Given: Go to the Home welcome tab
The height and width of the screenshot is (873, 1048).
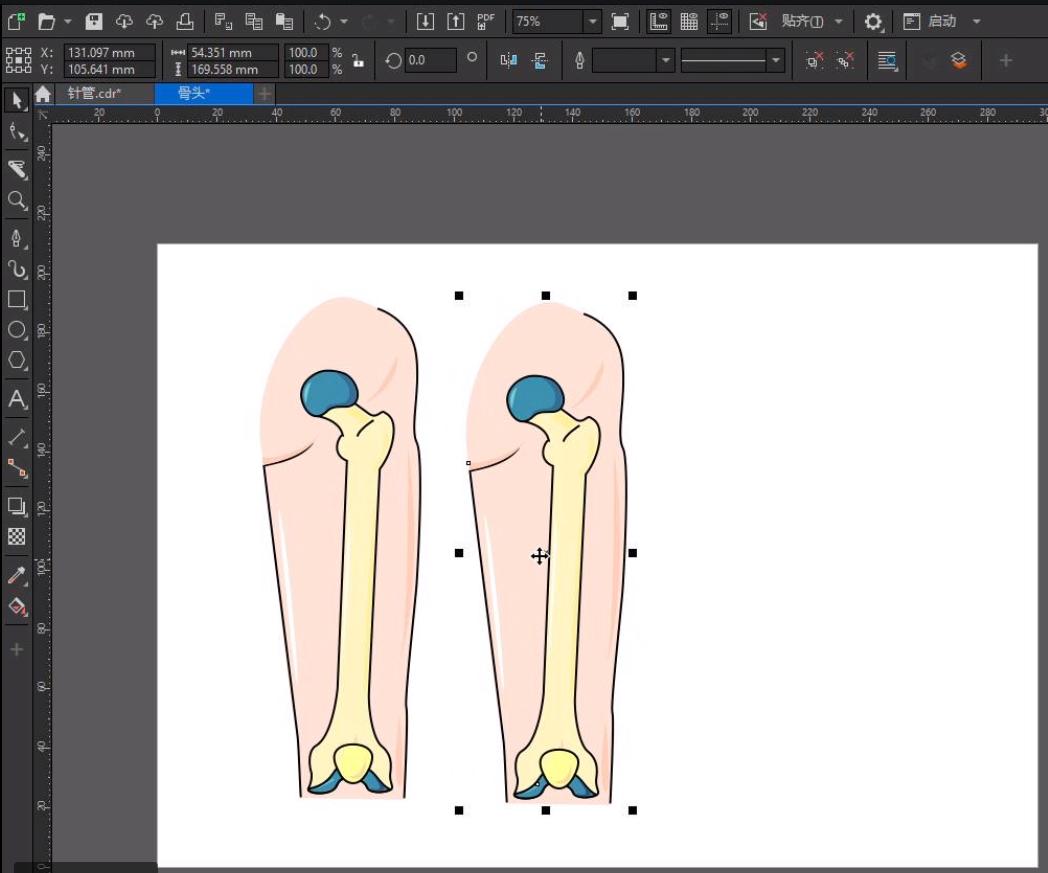Looking at the screenshot, I should click(43, 94).
